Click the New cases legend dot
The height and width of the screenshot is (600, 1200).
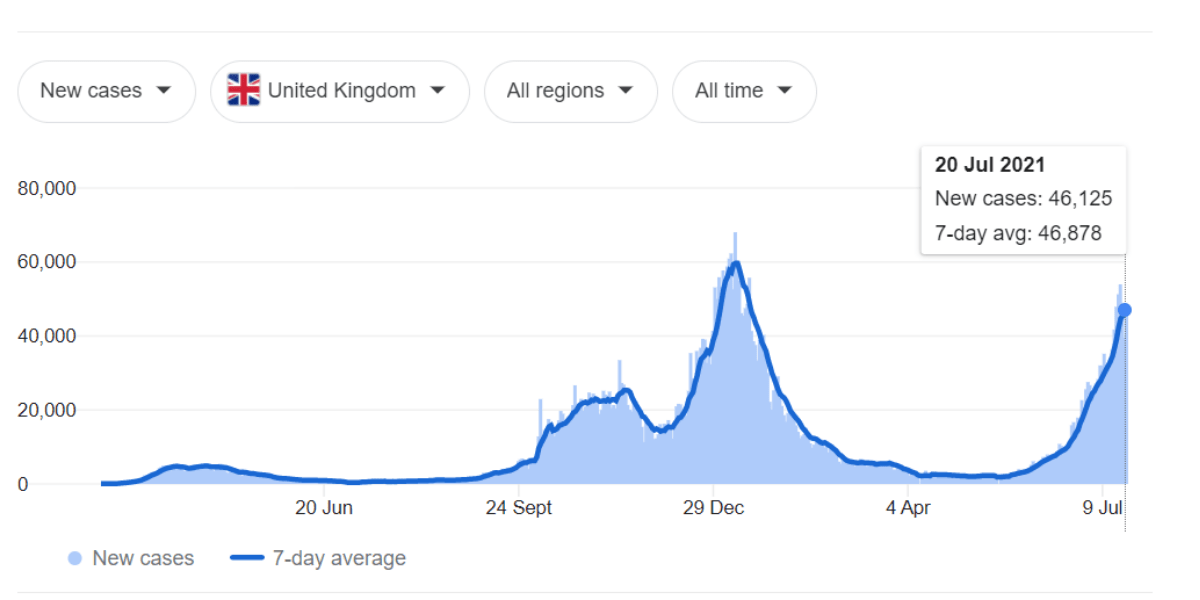75,558
